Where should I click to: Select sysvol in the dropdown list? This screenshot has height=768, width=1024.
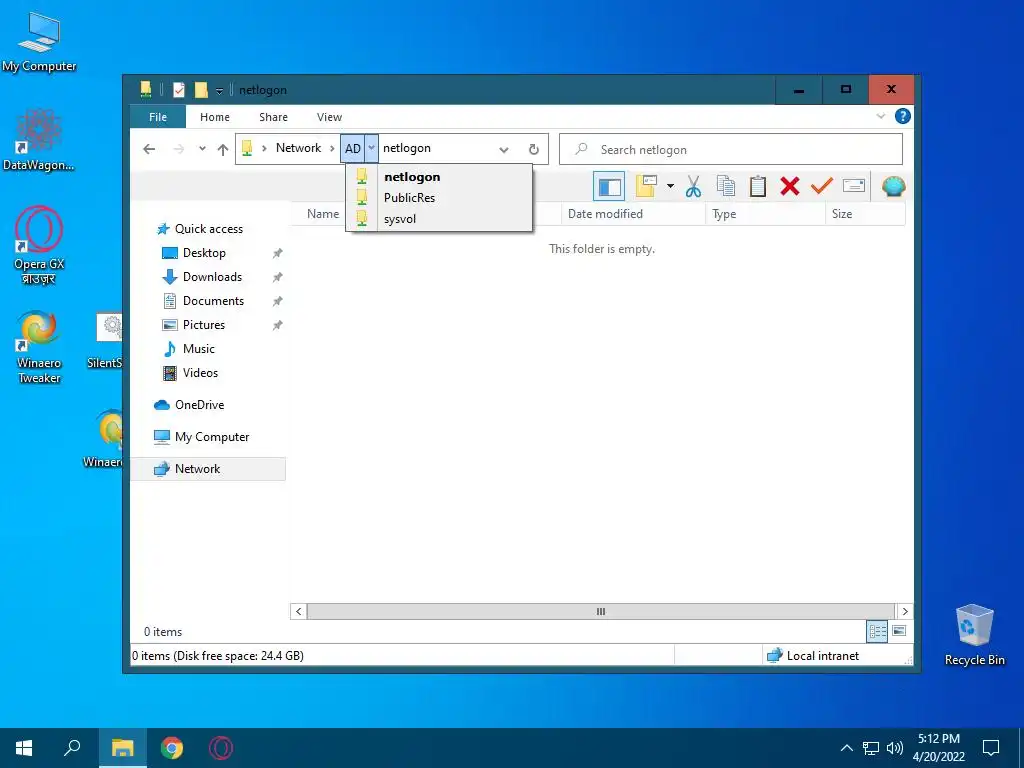click(x=439, y=219)
